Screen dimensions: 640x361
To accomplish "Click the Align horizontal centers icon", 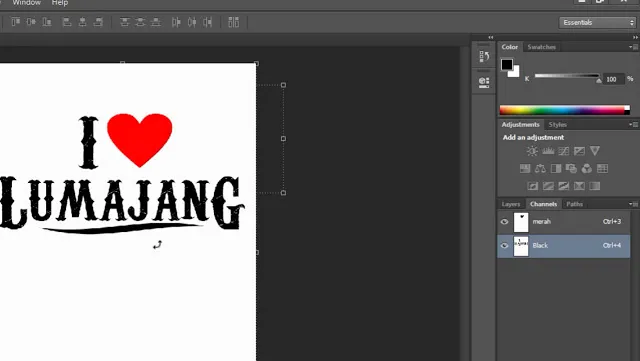I will 82,22.
